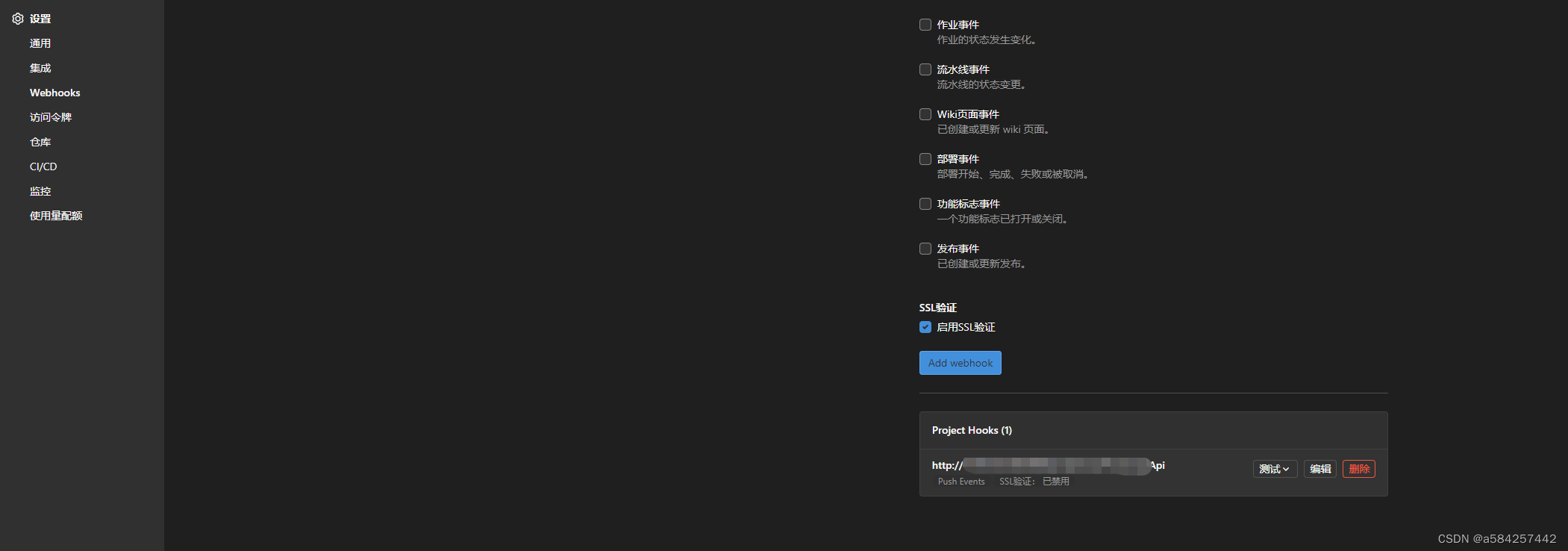The height and width of the screenshot is (551, 1568).
Task: Uncheck 启用SSL验证 checkbox
Action: tap(925, 327)
